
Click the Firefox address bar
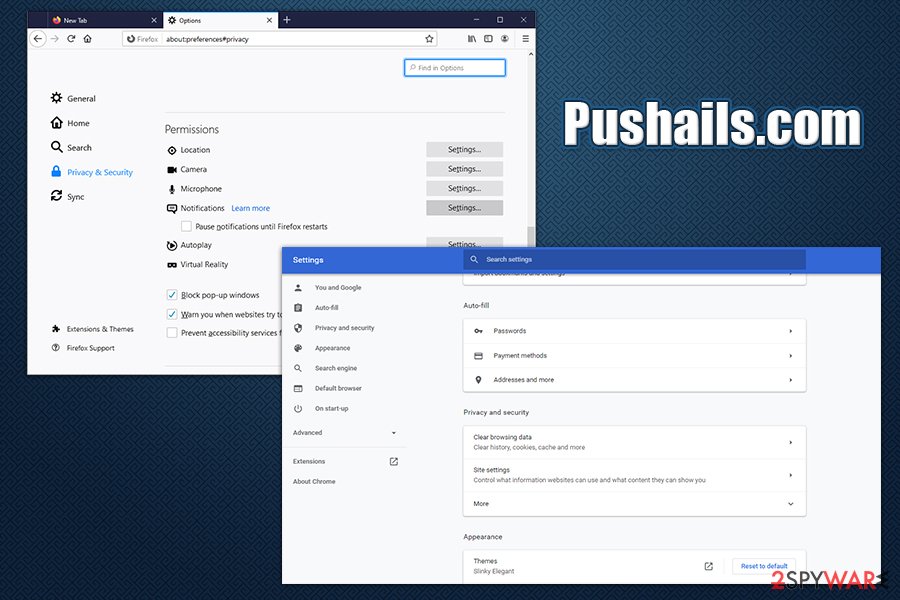pos(280,39)
